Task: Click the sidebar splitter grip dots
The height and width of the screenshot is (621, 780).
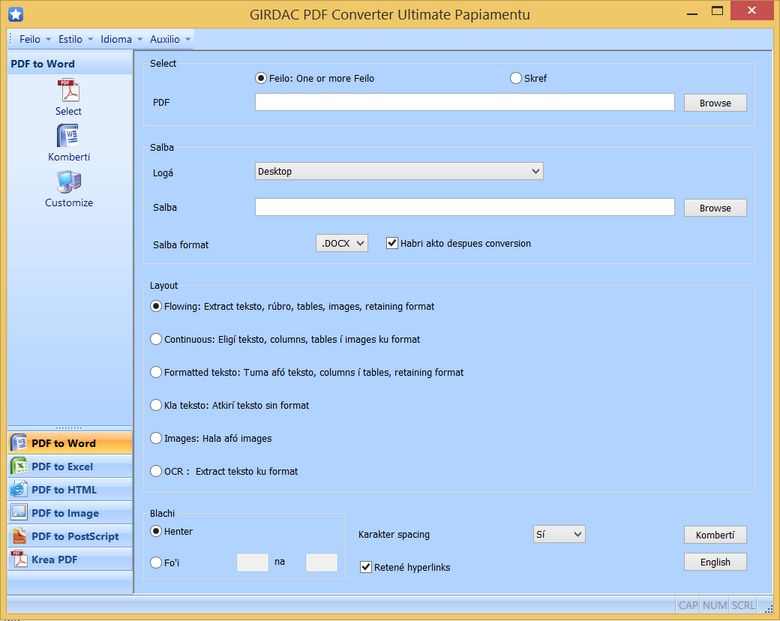Action: click(x=69, y=427)
